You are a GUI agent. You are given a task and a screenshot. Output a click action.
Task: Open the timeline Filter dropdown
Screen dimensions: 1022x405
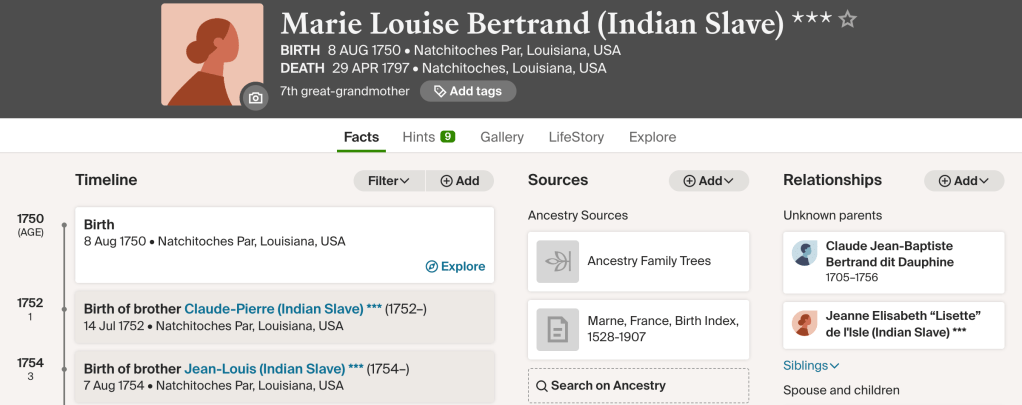pos(389,181)
